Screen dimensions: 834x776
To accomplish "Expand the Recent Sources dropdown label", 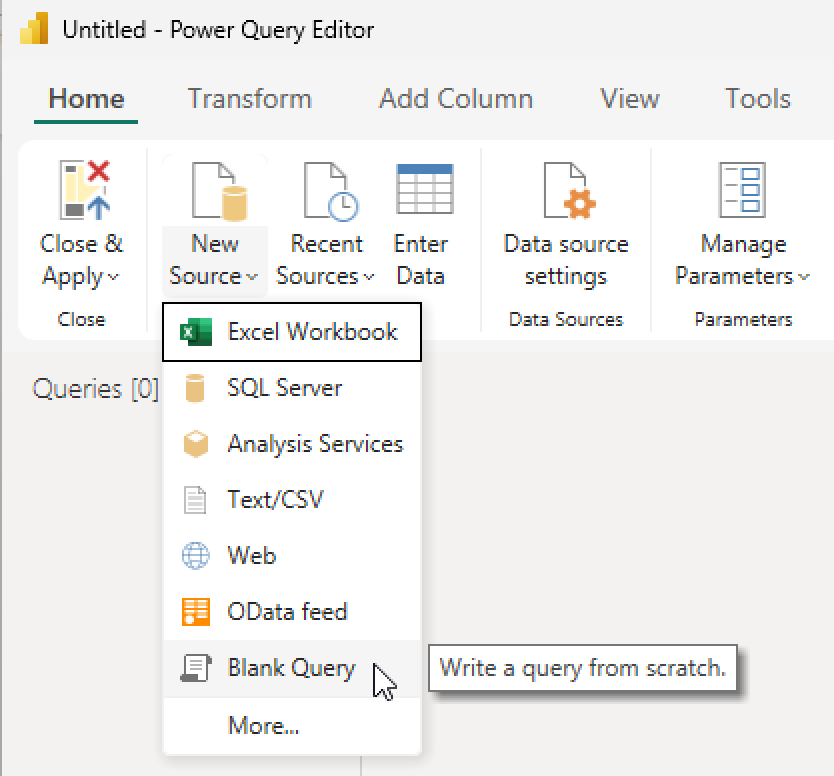I will pos(326,260).
